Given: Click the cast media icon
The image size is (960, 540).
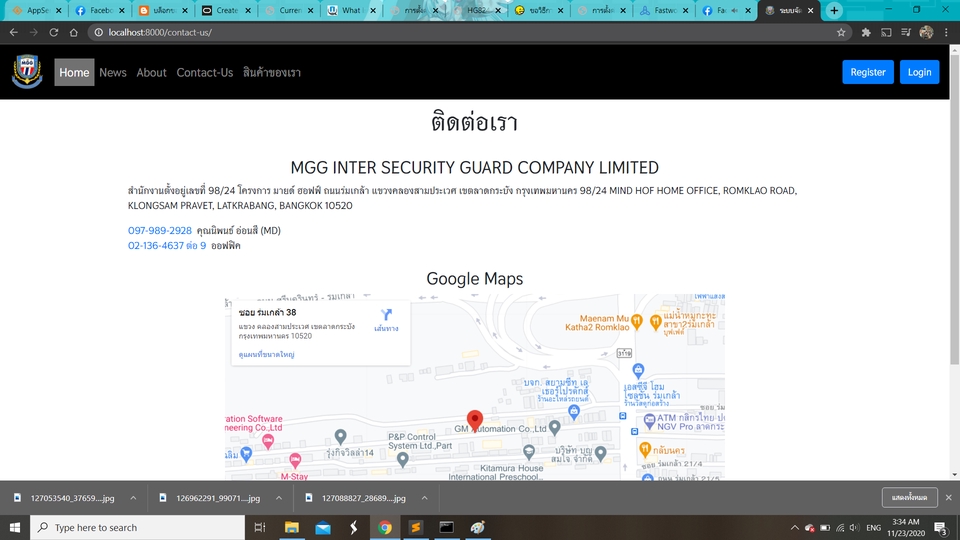Looking at the screenshot, I should pyautogui.click(x=886, y=32).
